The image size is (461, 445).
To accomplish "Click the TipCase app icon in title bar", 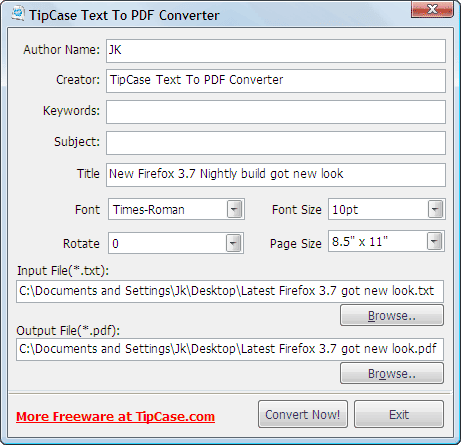I will click(x=18, y=14).
